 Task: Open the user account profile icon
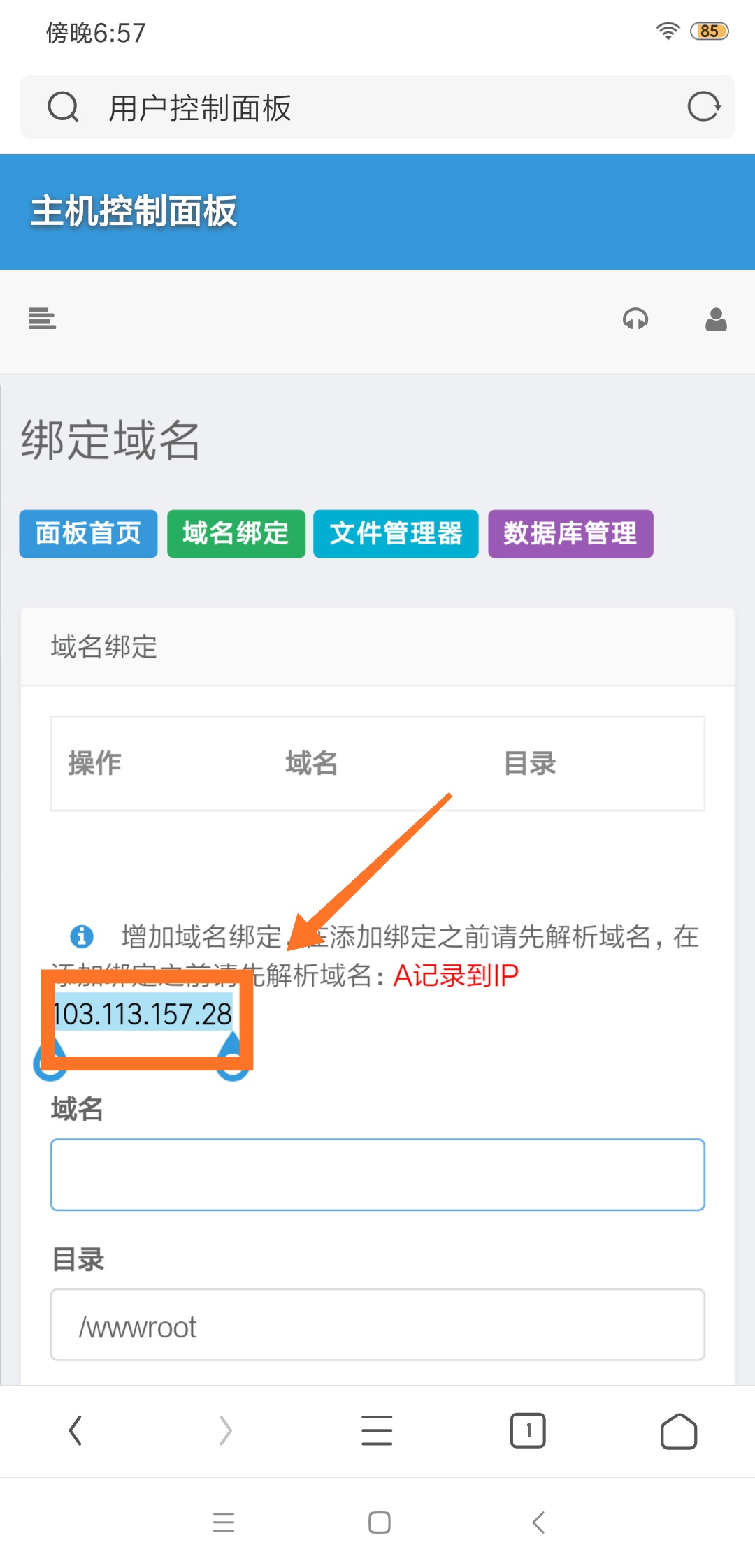click(x=716, y=319)
